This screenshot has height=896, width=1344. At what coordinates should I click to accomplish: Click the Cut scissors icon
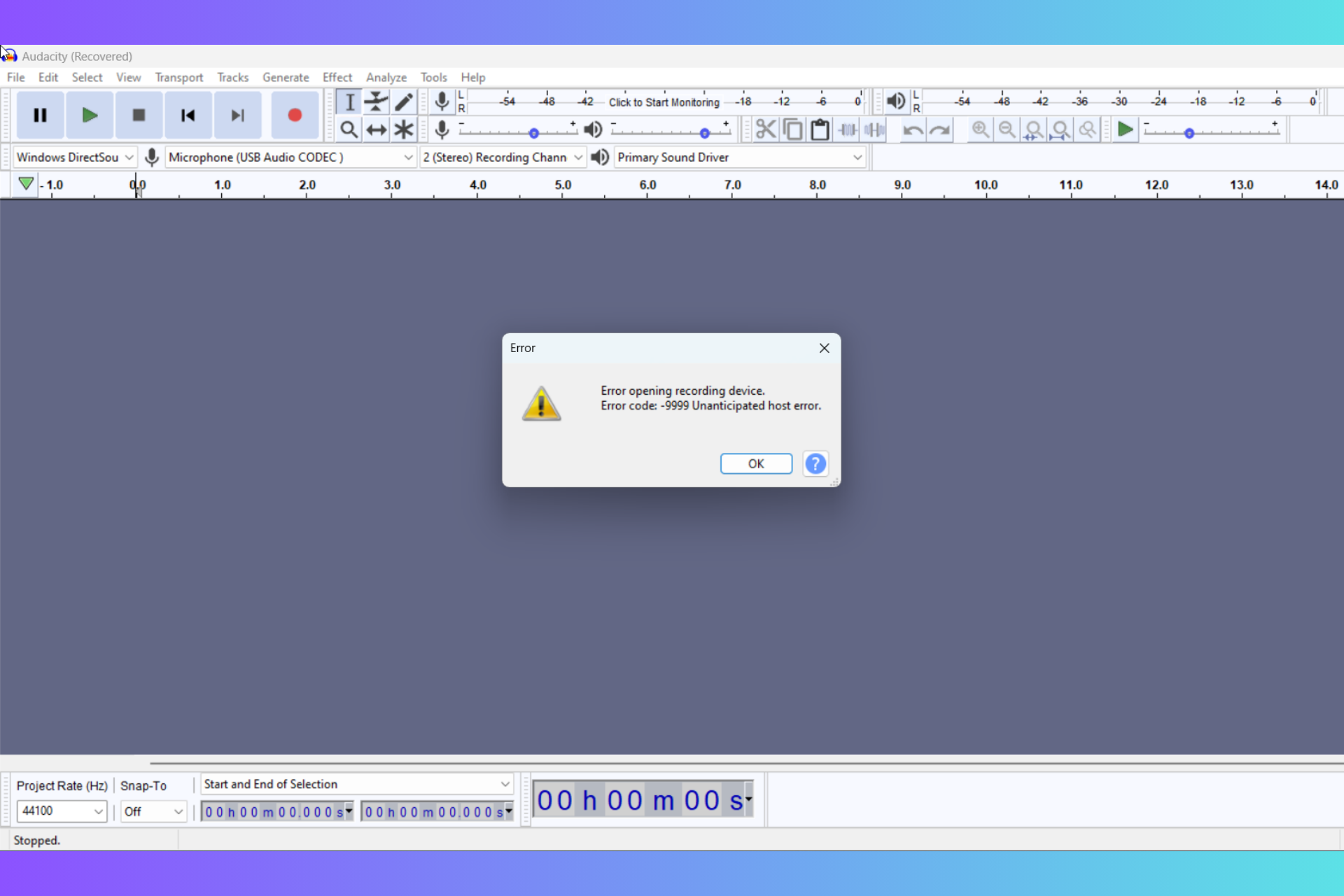coord(766,130)
